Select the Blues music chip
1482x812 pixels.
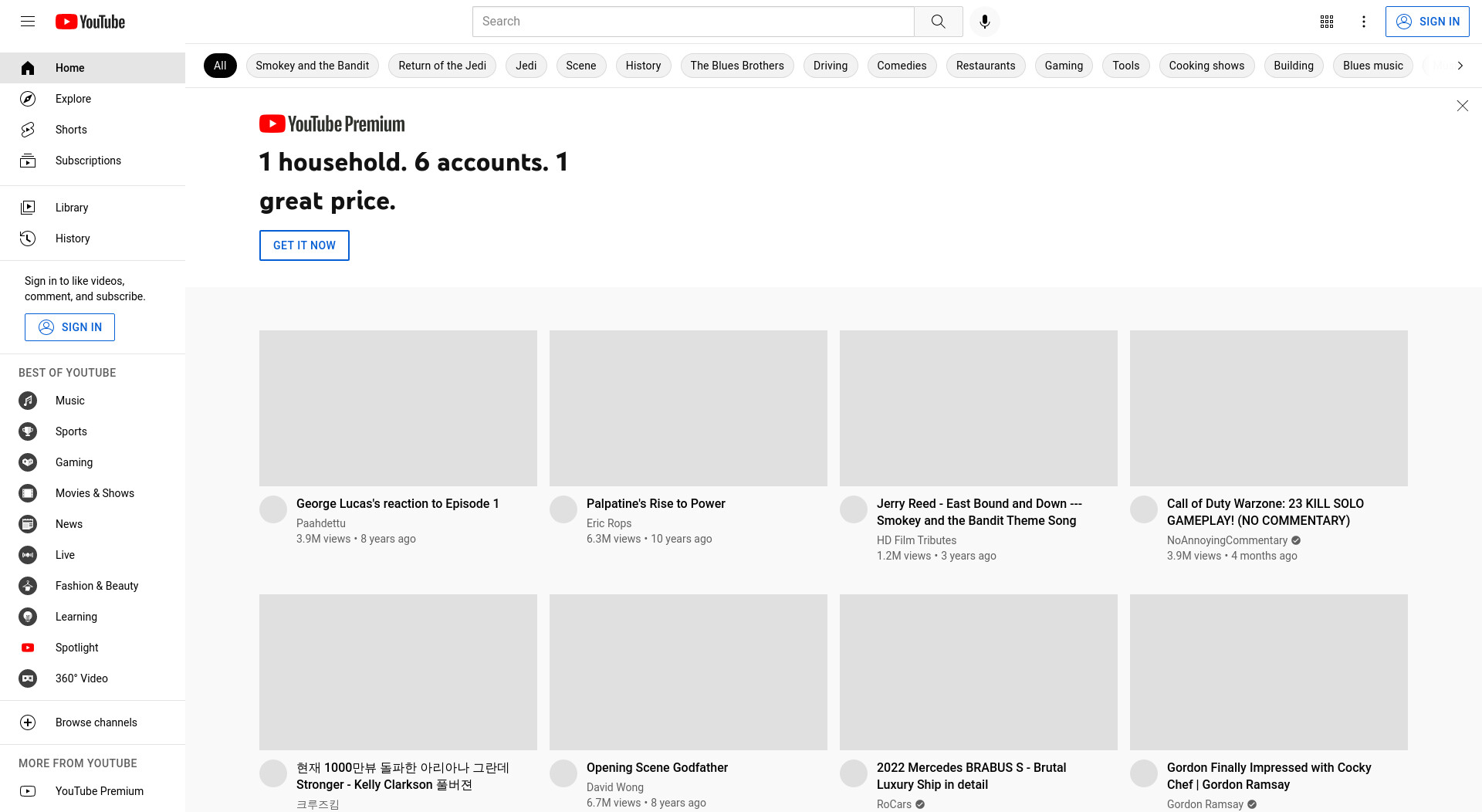[x=1373, y=66]
